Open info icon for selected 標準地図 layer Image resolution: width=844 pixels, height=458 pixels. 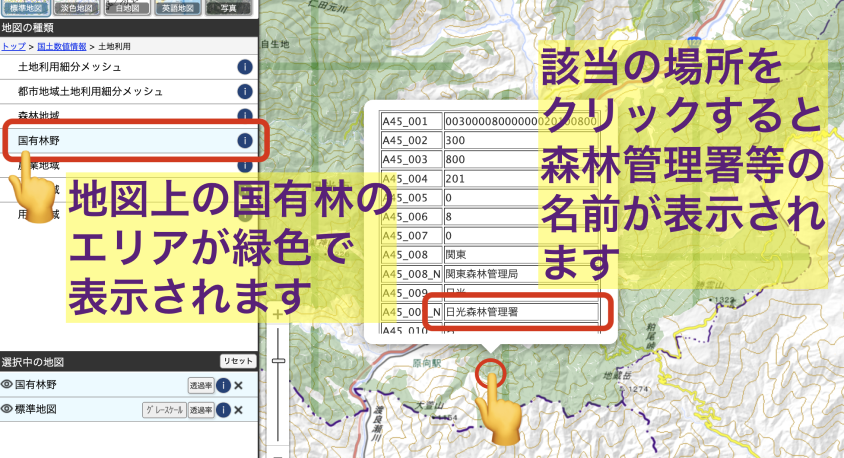224,410
